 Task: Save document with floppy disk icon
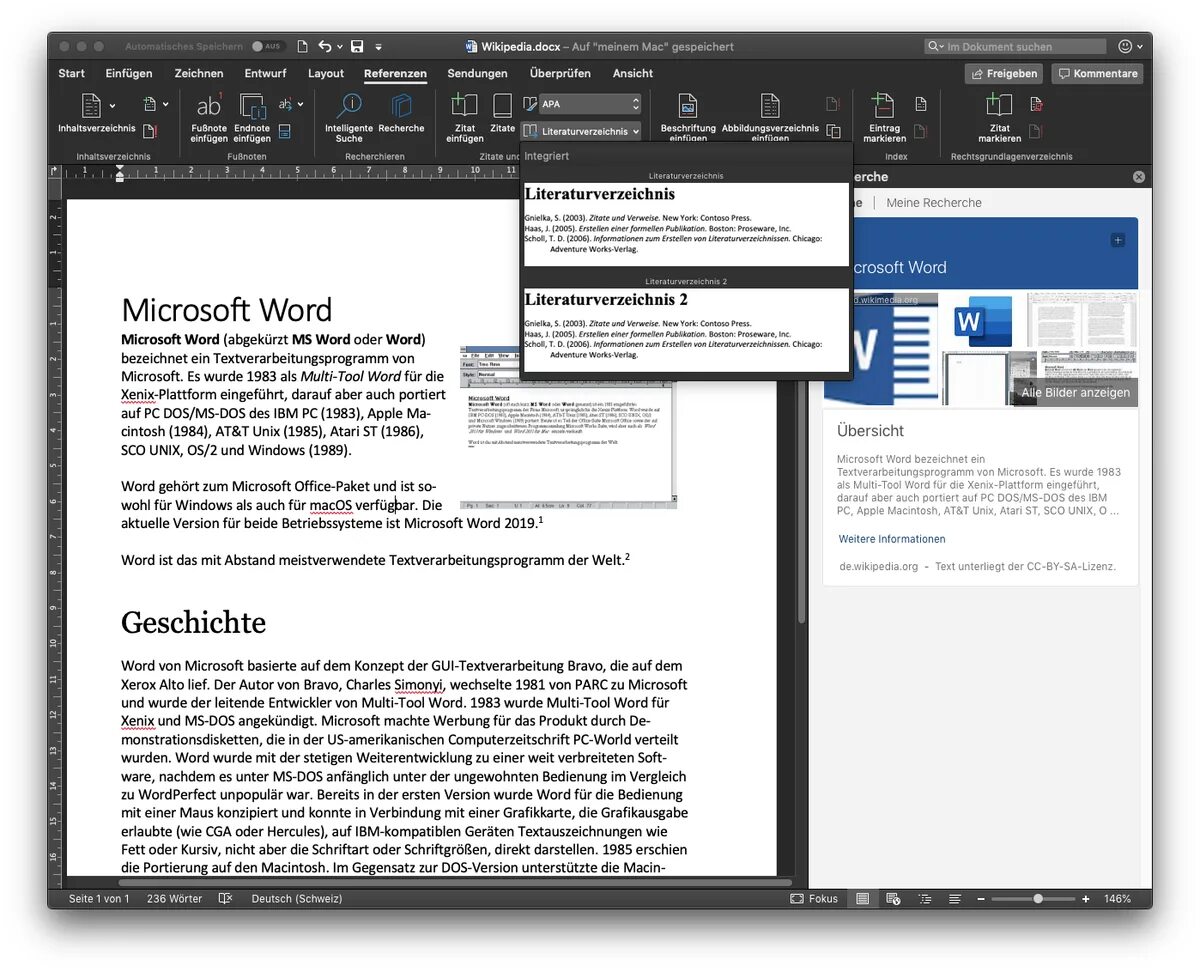pos(357,46)
